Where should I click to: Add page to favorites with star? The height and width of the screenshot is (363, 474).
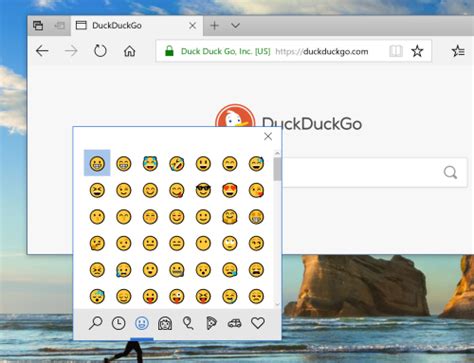coord(417,51)
